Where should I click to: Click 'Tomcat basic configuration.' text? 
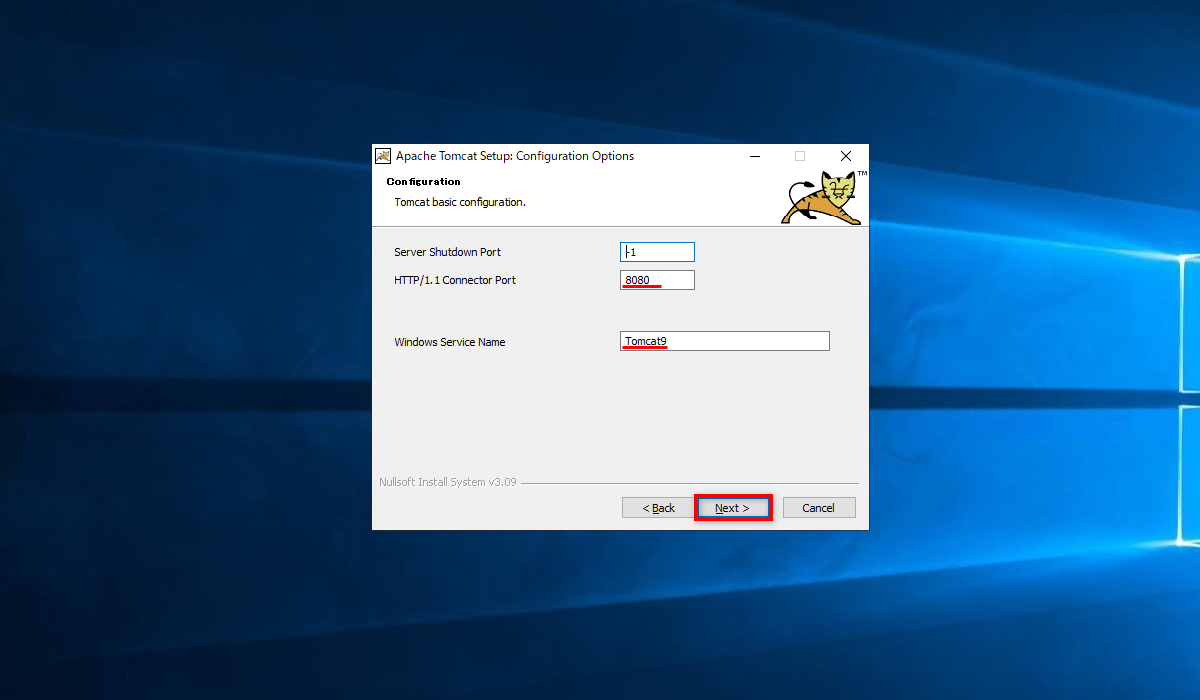coord(460,202)
